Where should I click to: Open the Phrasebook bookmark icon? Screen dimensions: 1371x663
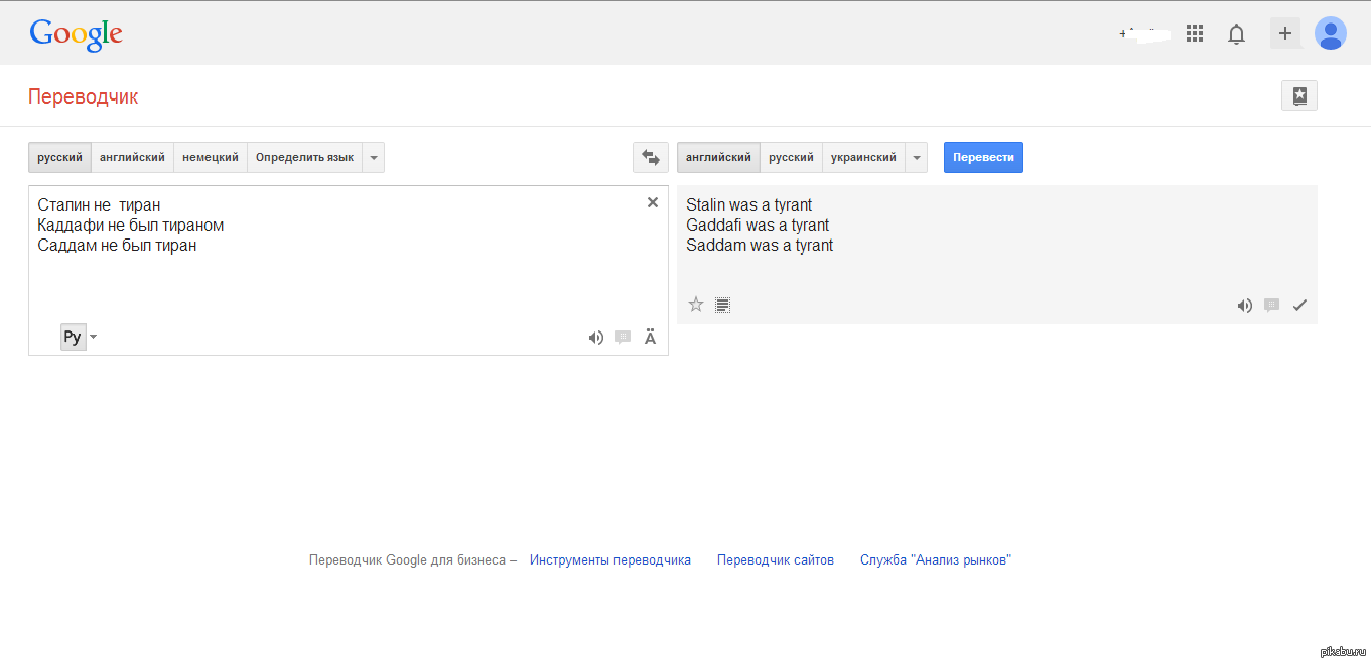(x=1299, y=96)
